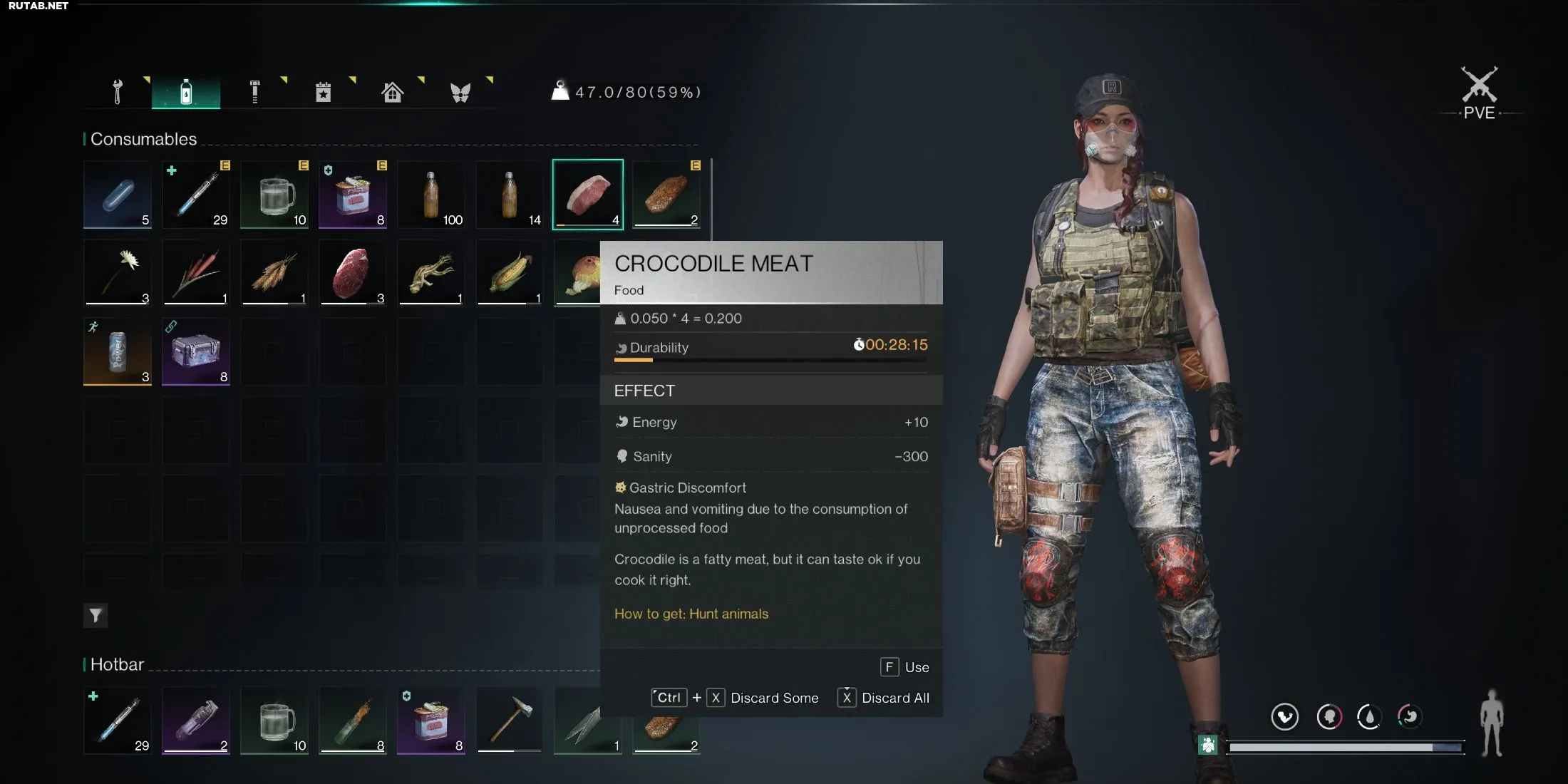Toggle the PVE crossed rifles mode icon
The height and width of the screenshot is (784, 1568).
tap(1480, 93)
